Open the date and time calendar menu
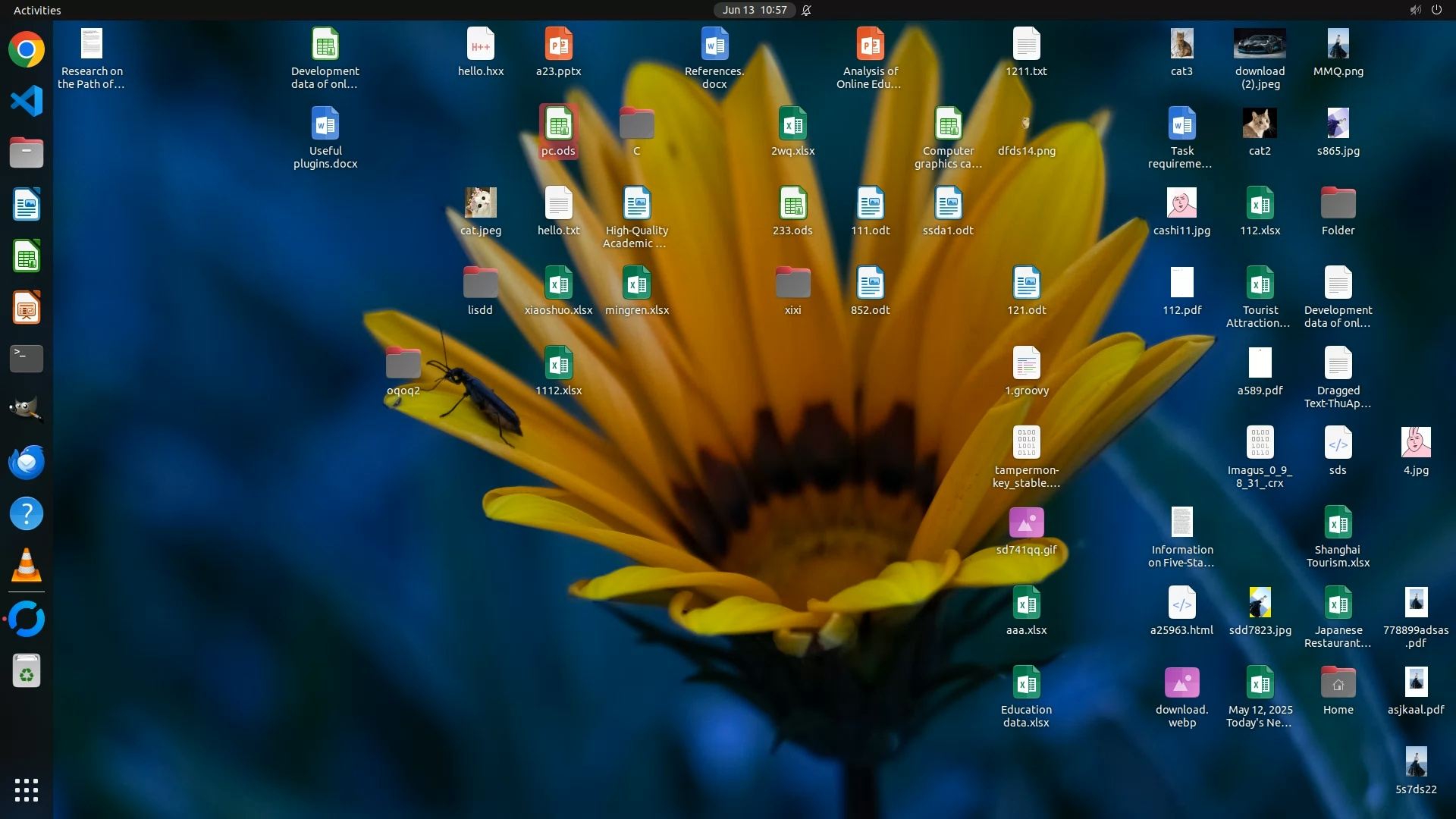The width and height of the screenshot is (1456, 819). tap(754, 10)
